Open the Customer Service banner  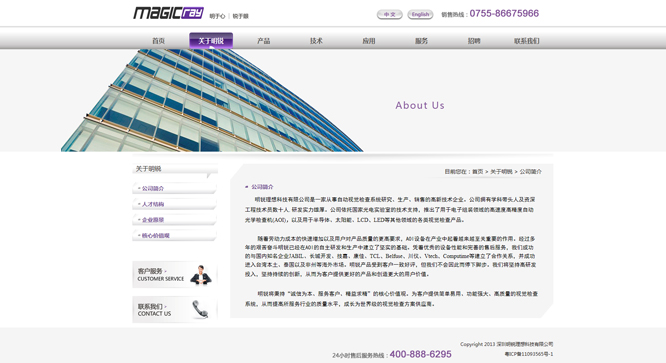coord(175,274)
